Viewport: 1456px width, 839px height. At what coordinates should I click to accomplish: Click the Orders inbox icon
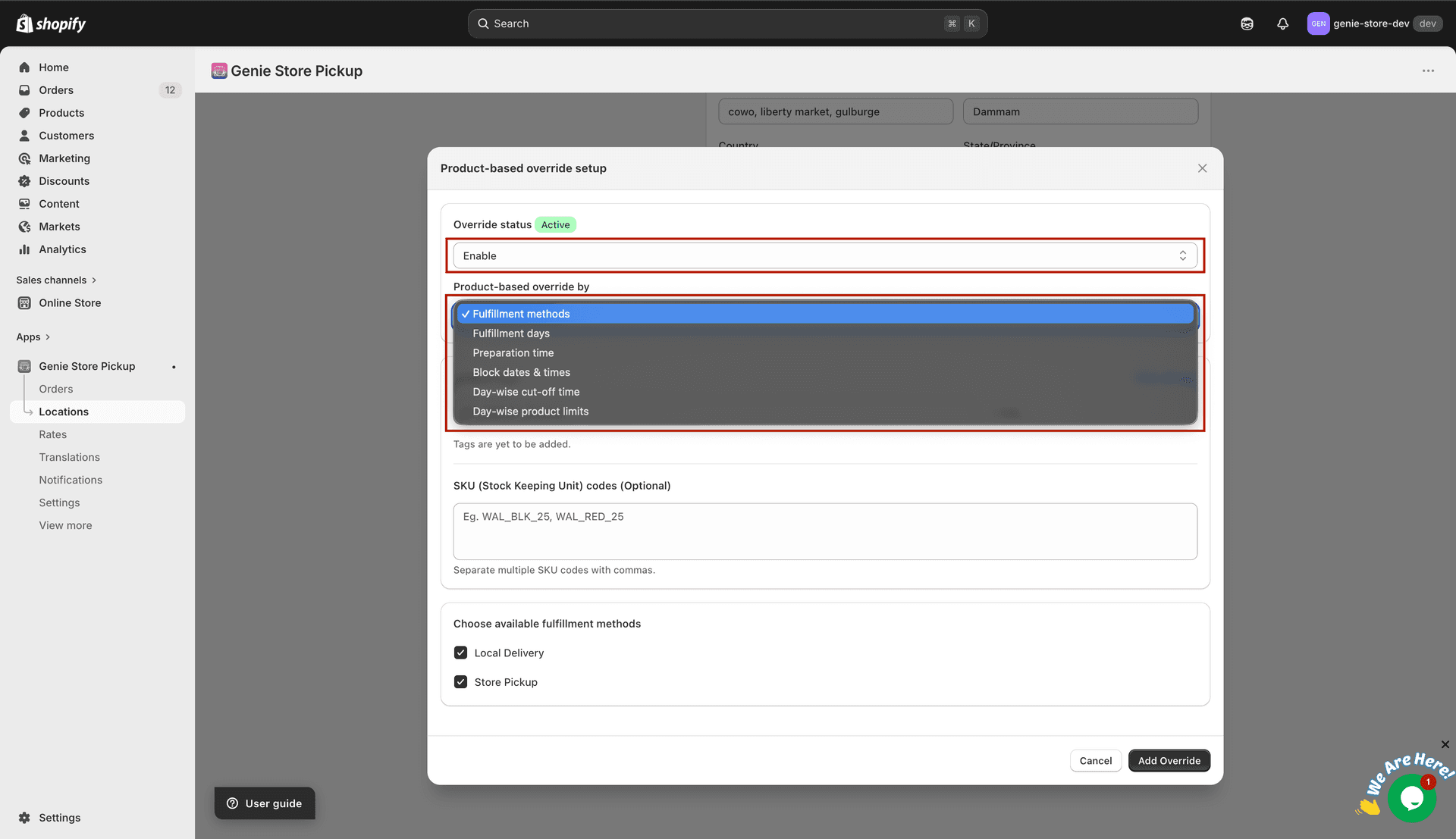24,90
